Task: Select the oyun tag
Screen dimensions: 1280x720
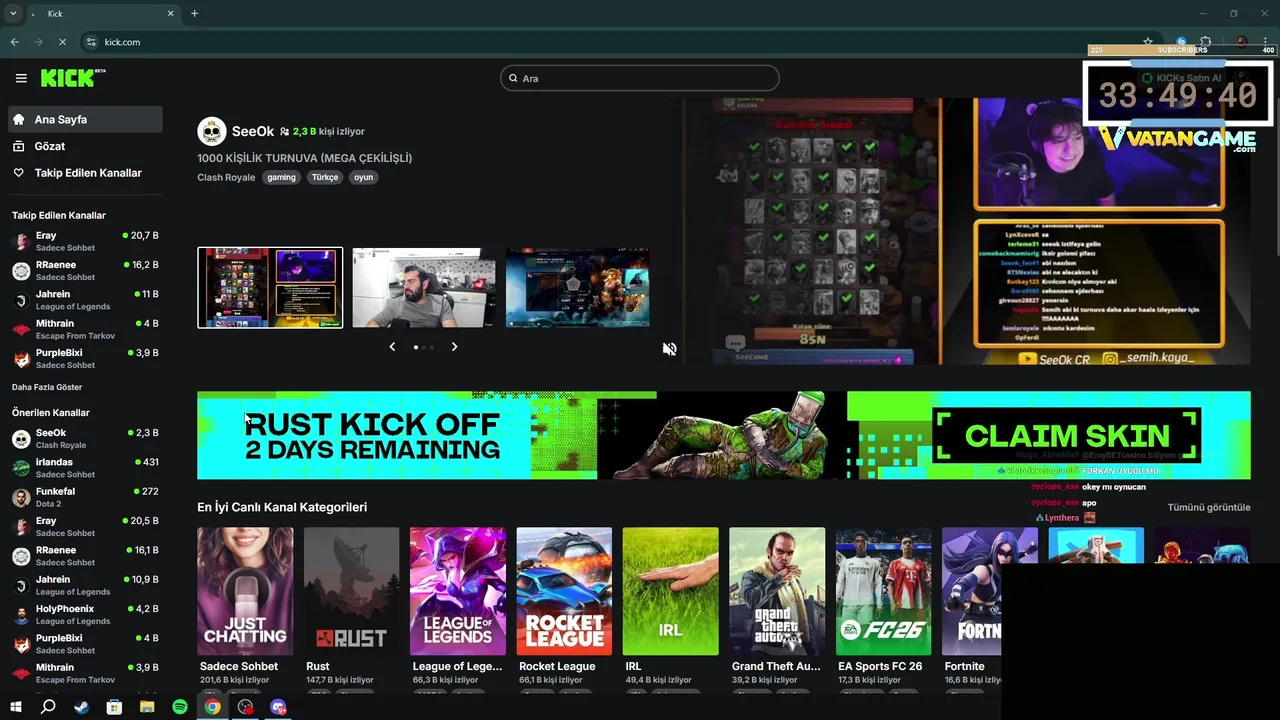Action: point(363,177)
